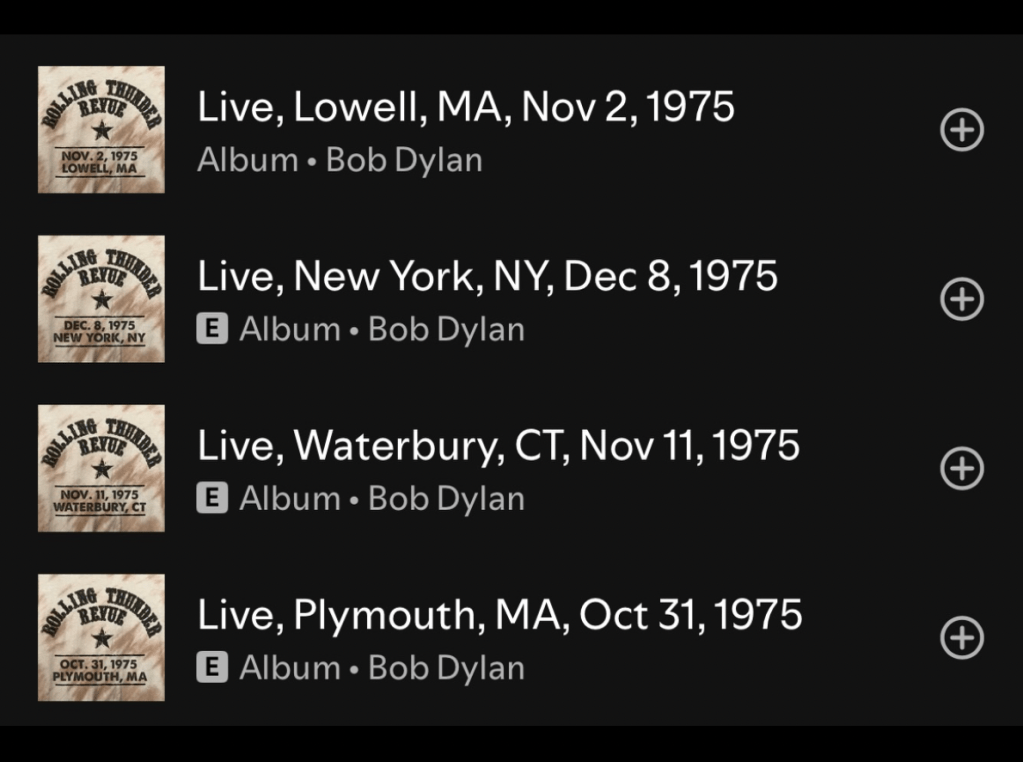Image resolution: width=1023 pixels, height=762 pixels.
Task: Click Bob Dylan under the Waterbury album
Action: [446, 498]
